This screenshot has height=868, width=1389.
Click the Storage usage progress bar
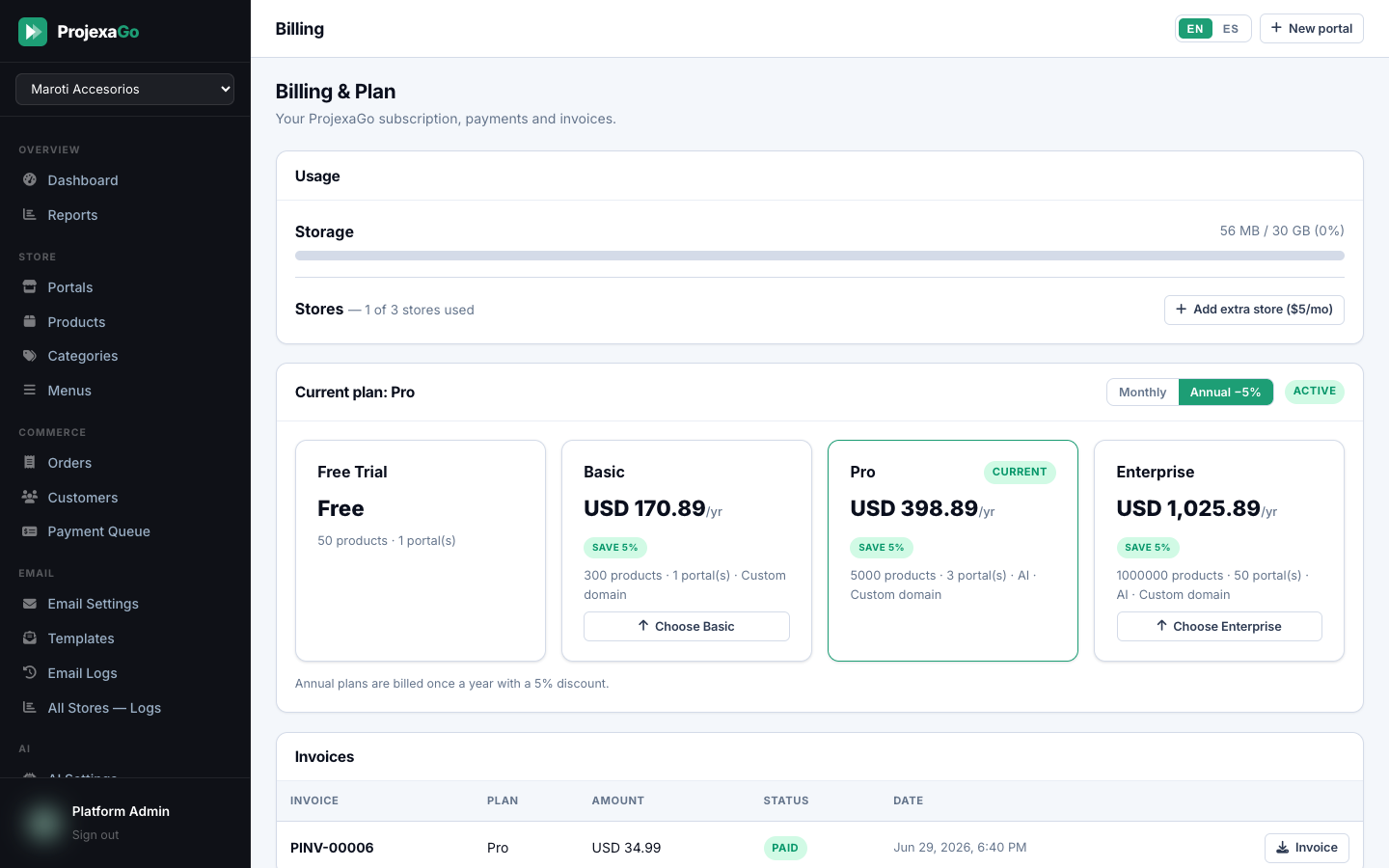pyautogui.click(x=820, y=256)
